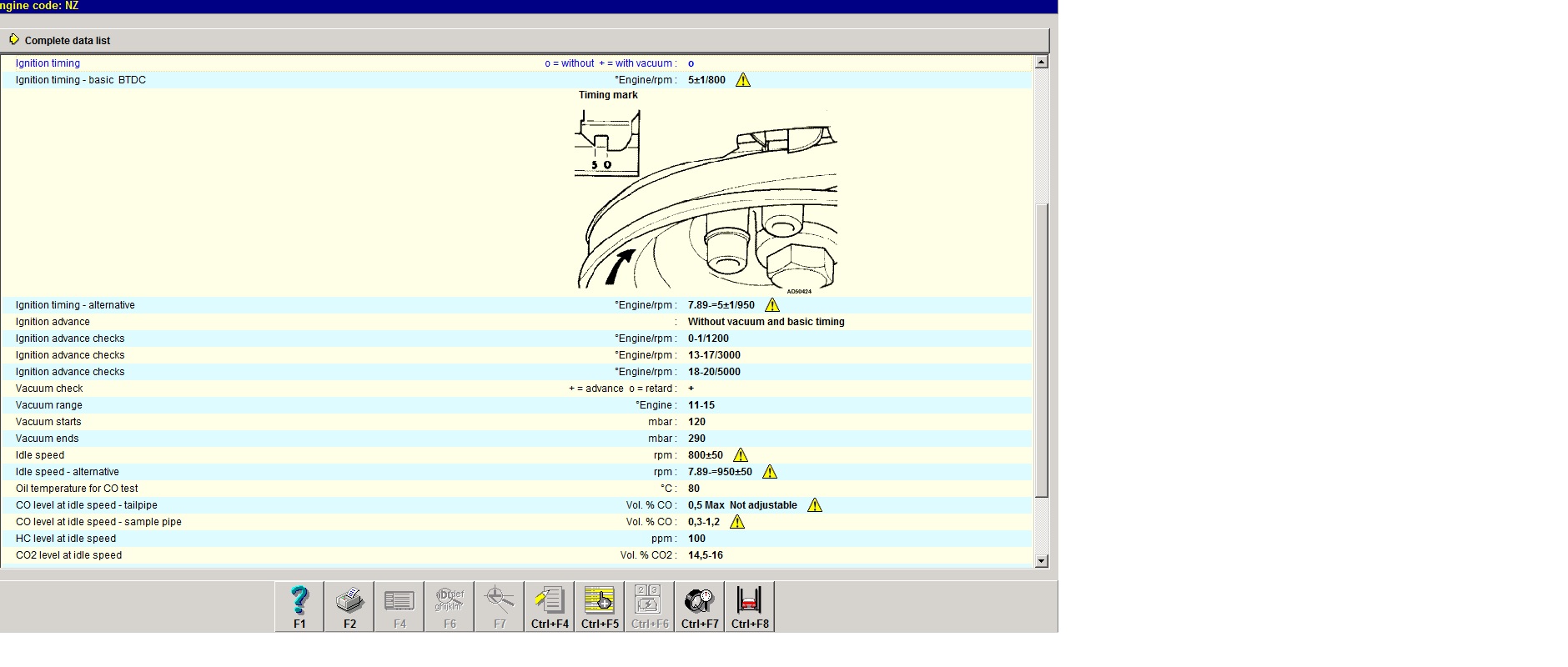
Task: Click warning icon beside Ignition timing basic BTDC
Action: 743,80
